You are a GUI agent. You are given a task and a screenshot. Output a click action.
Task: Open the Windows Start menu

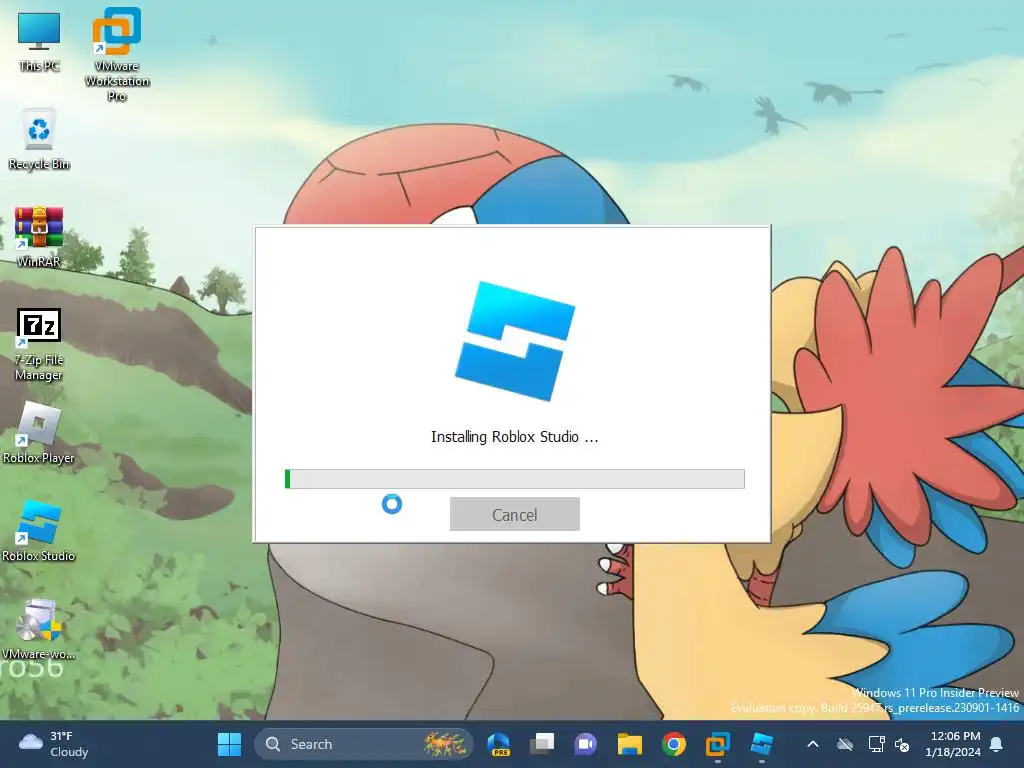coord(229,744)
